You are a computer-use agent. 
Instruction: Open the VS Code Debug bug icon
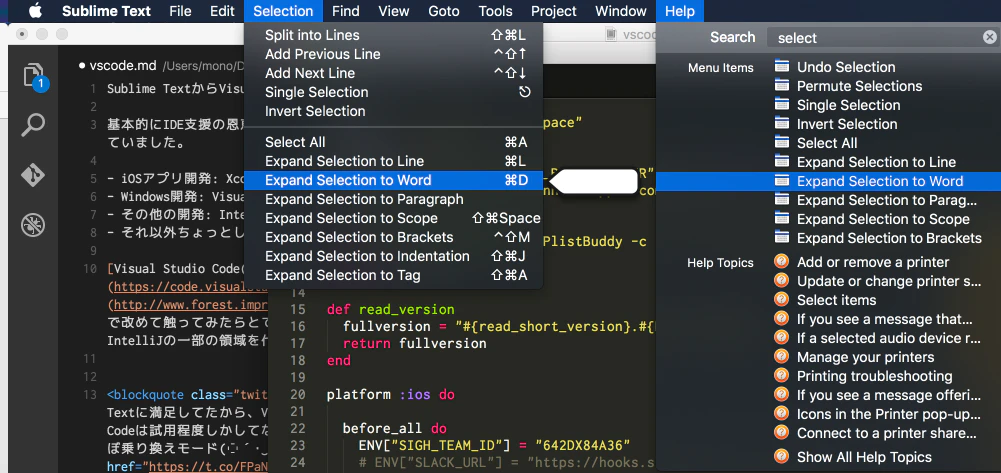pos(33,225)
